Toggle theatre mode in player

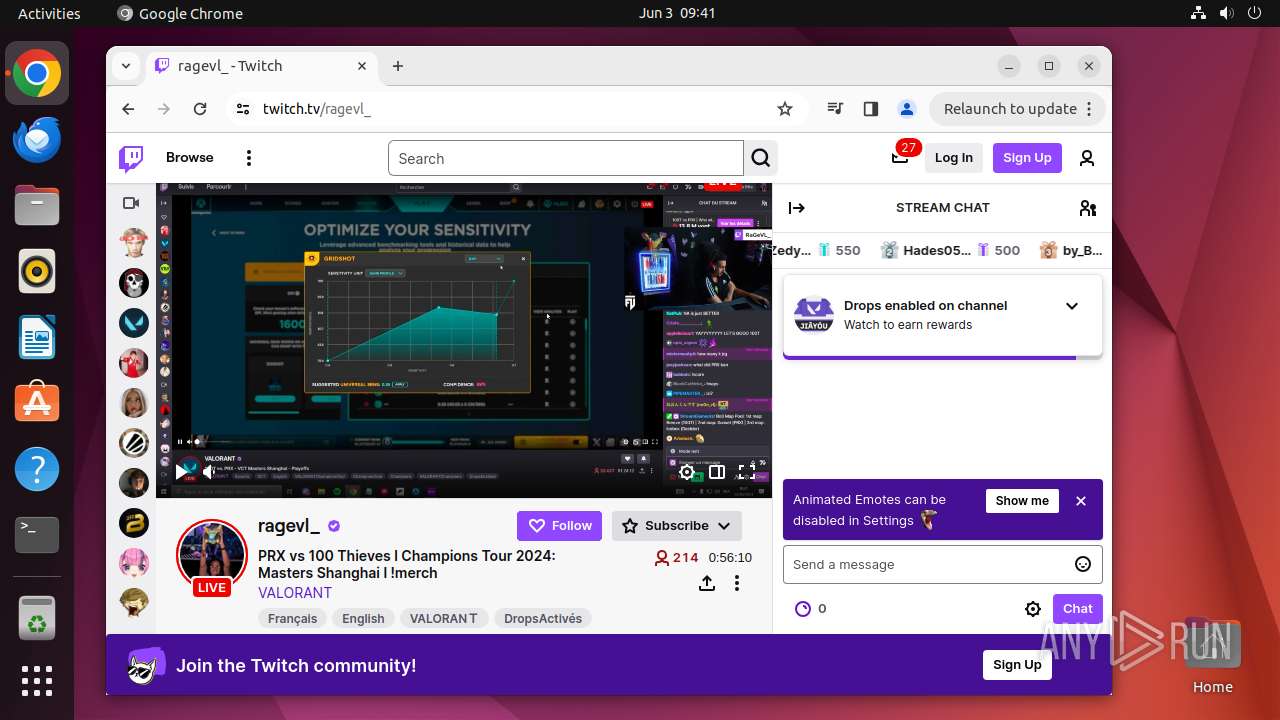coord(717,472)
